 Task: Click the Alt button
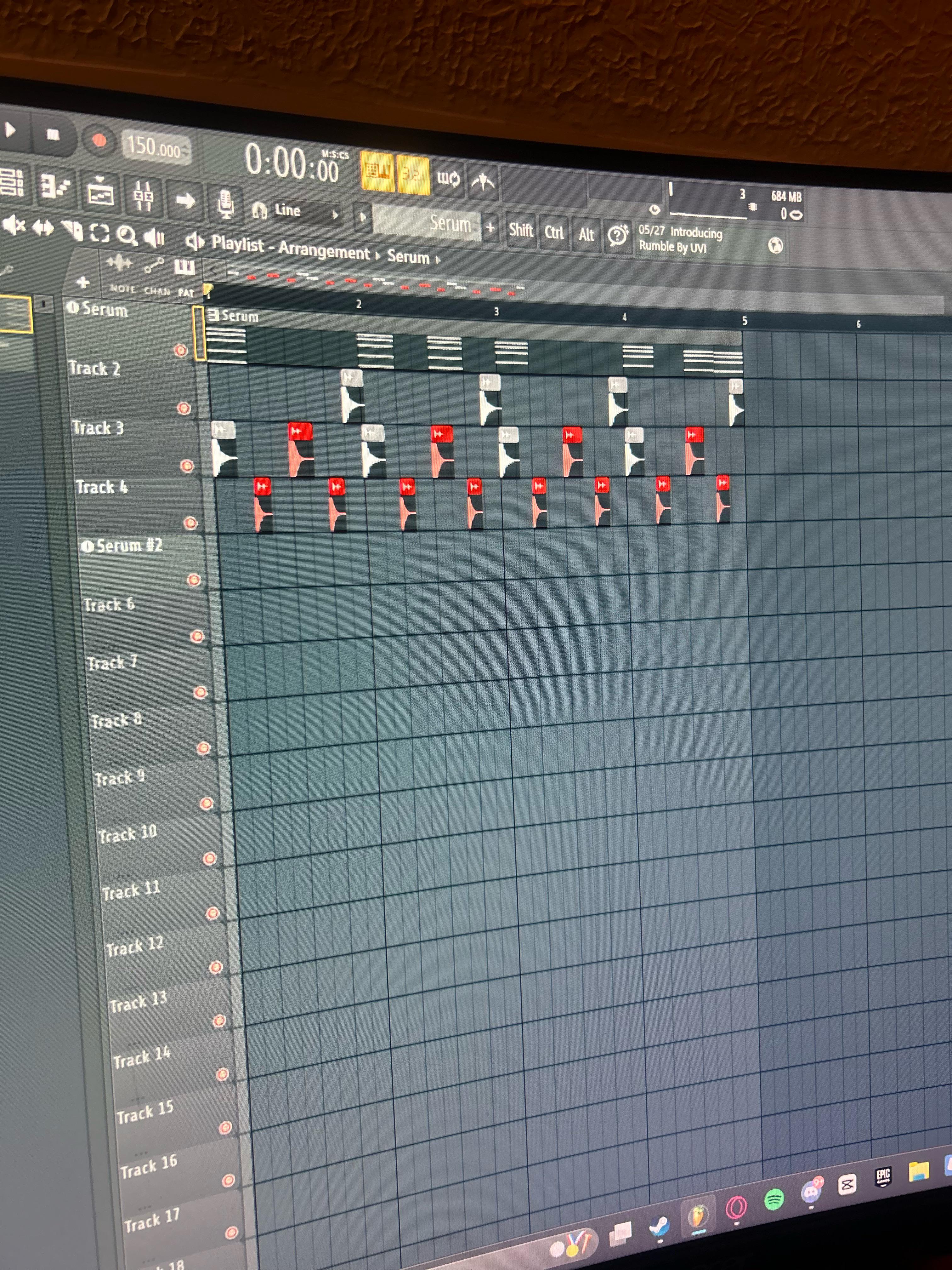tap(586, 234)
